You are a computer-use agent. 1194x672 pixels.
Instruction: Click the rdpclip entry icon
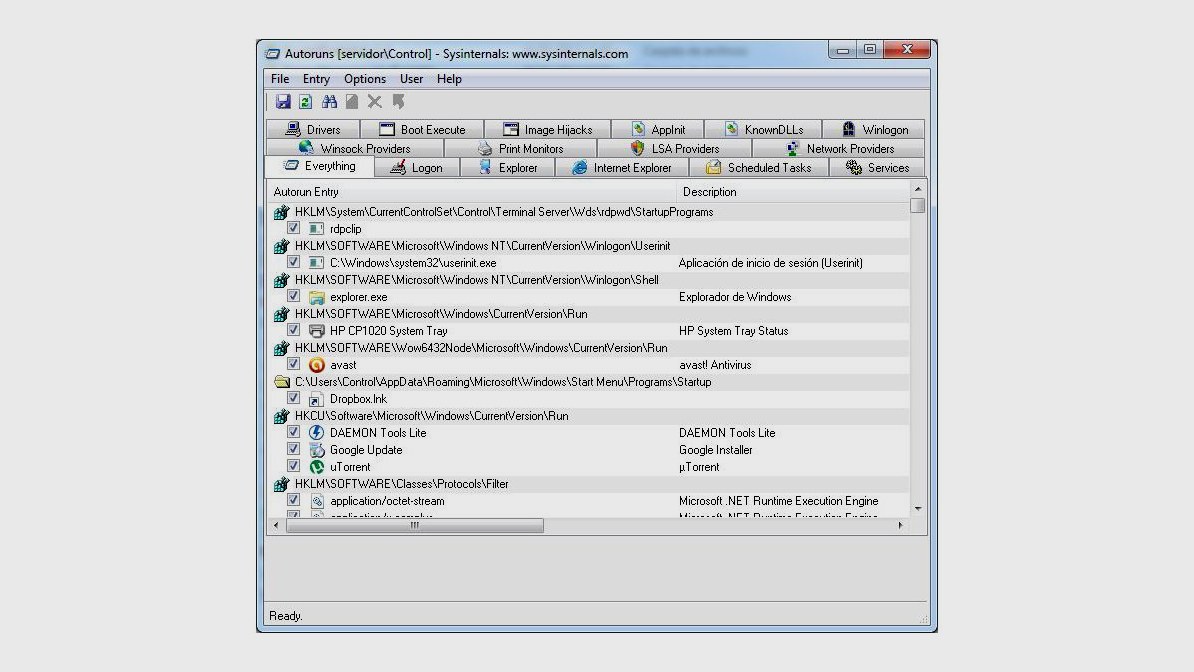click(317, 229)
